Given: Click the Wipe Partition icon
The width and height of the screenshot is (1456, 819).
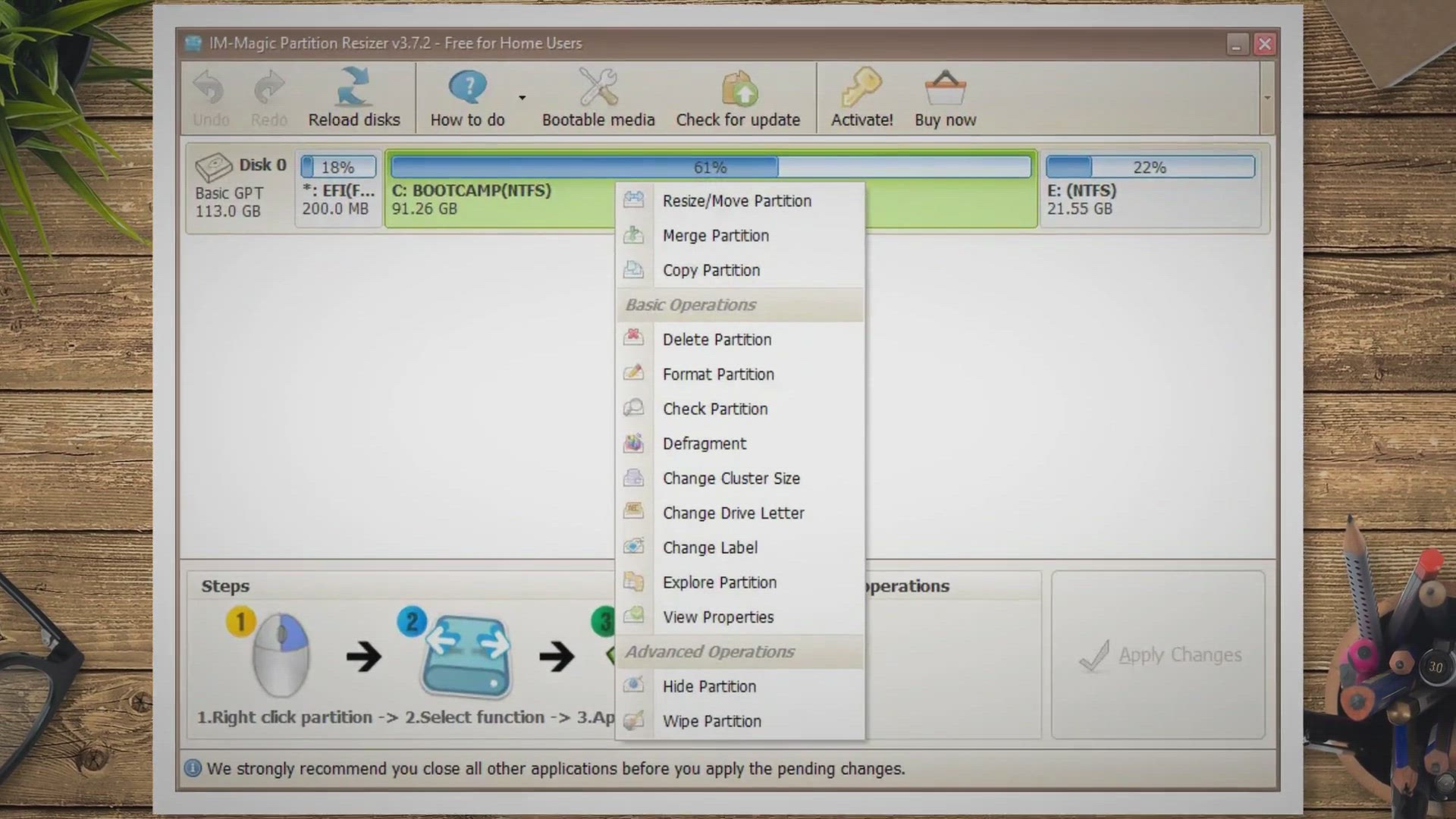Looking at the screenshot, I should 633,720.
